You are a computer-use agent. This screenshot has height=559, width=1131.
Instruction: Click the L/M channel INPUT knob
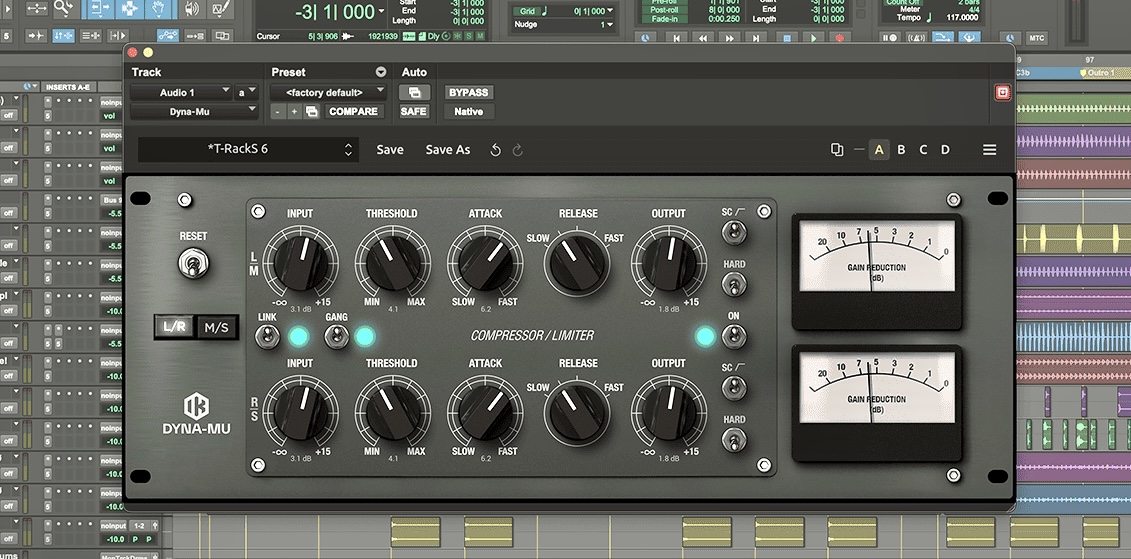[300, 261]
